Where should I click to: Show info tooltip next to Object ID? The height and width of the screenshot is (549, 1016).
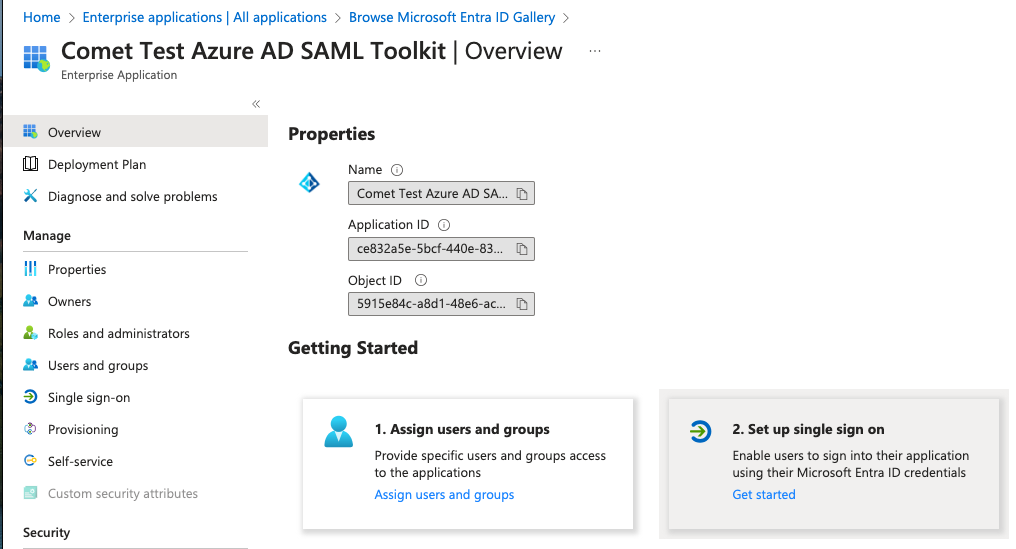pyautogui.click(x=421, y=280)
